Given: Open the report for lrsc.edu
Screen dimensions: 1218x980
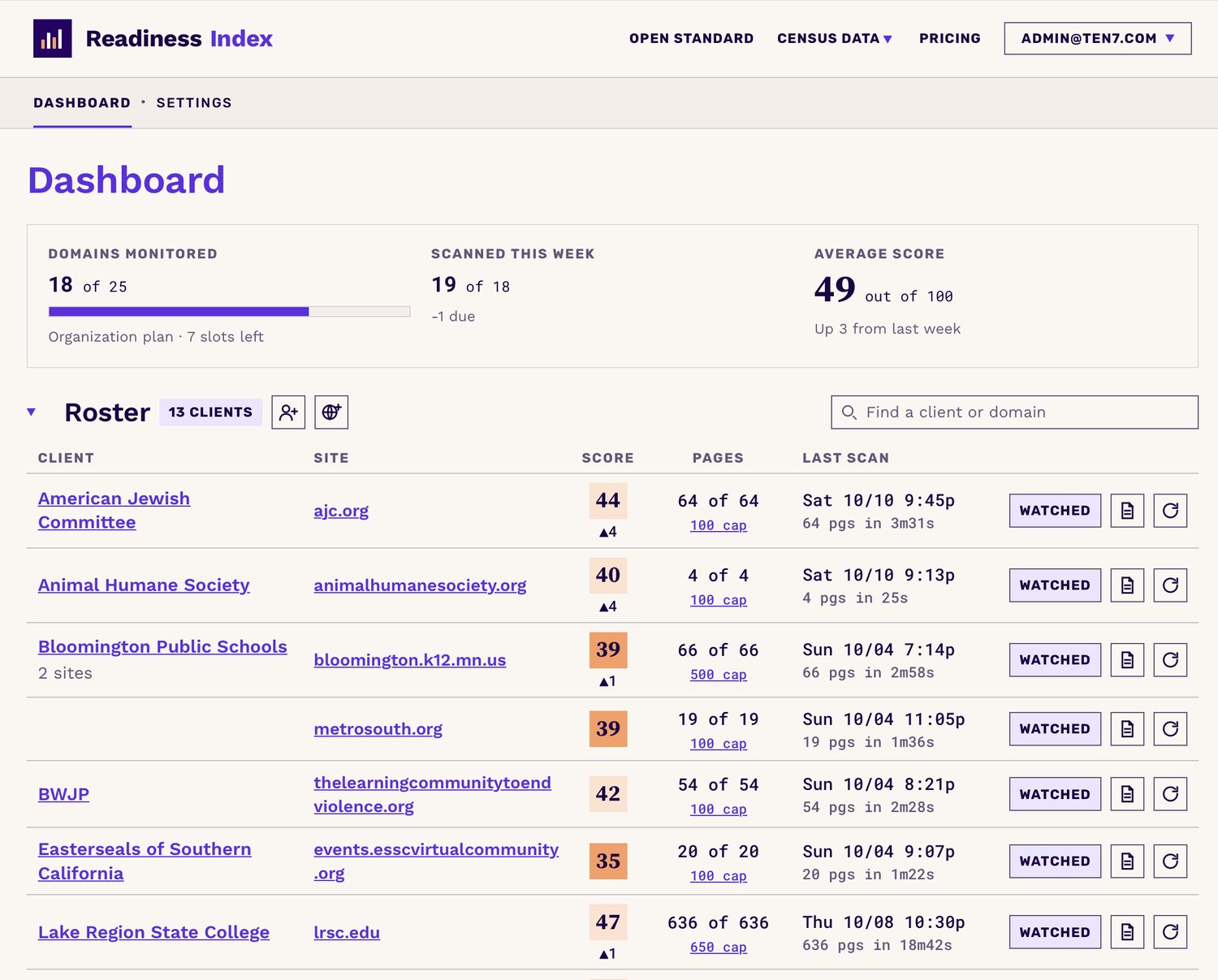Looking at the screenshot, I should pyautogui.click(x=1127, y=932).
